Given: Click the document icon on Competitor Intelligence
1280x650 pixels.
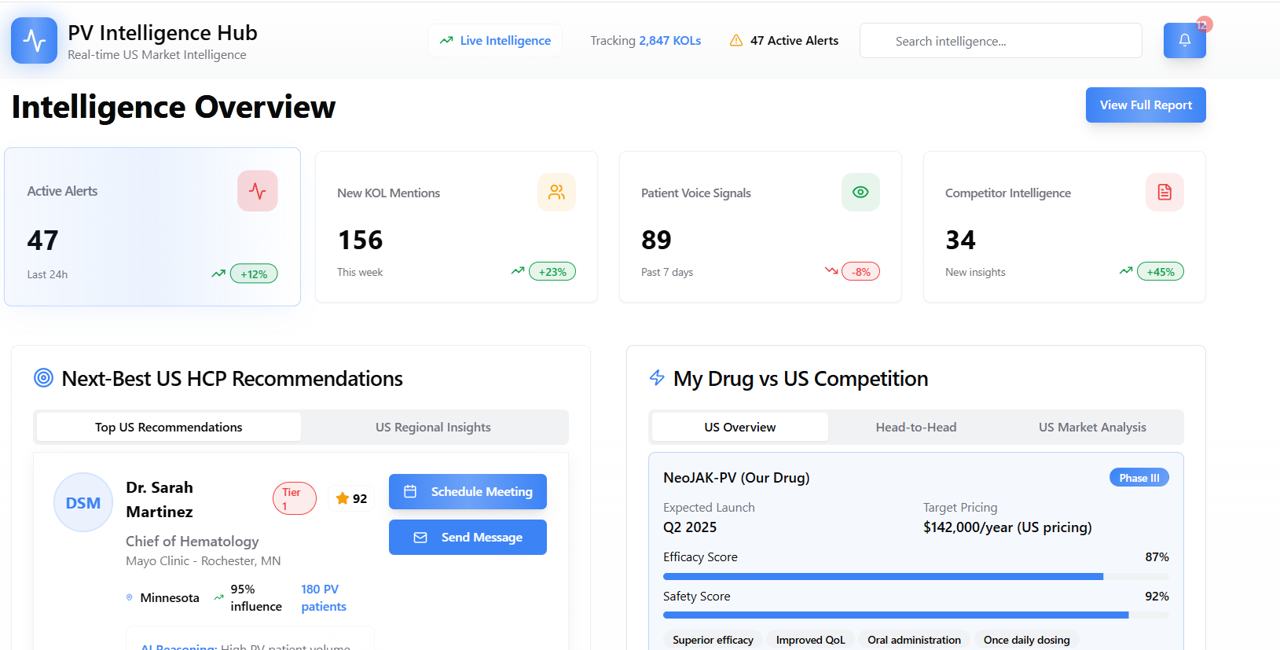Looking at the screenshot, I should (x=1164, y=192).
